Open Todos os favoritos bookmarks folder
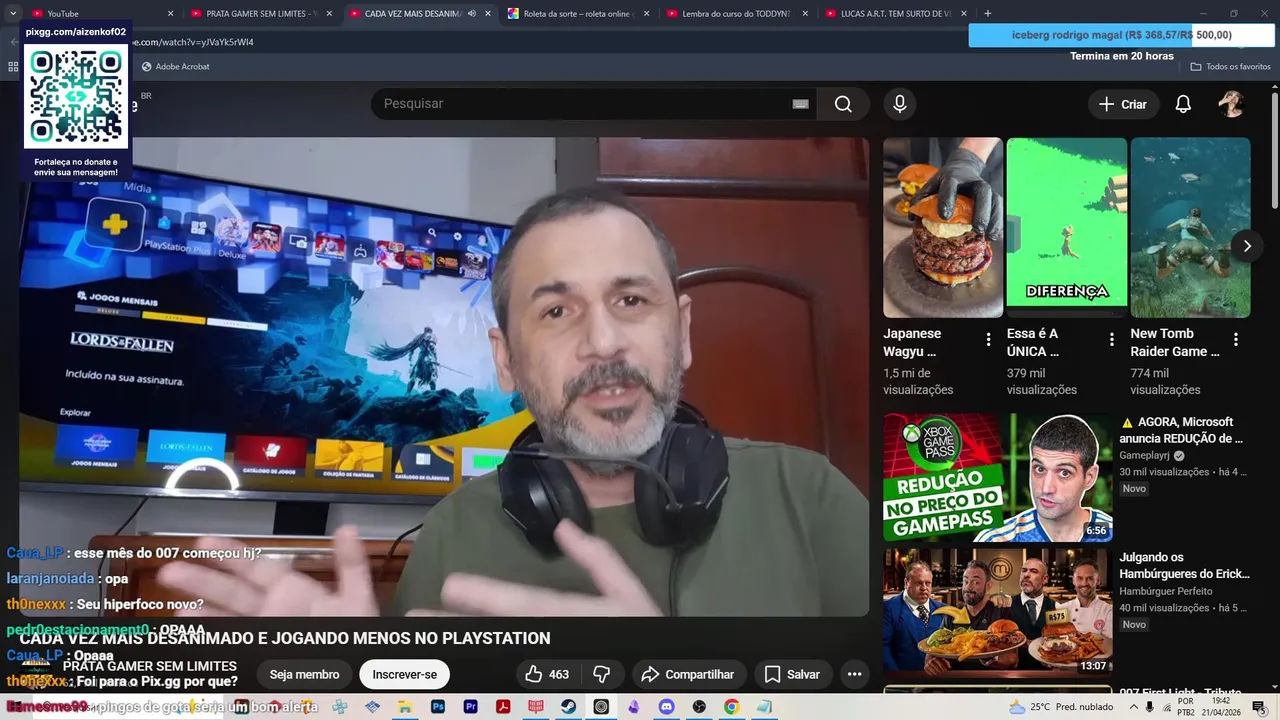 1230,66
